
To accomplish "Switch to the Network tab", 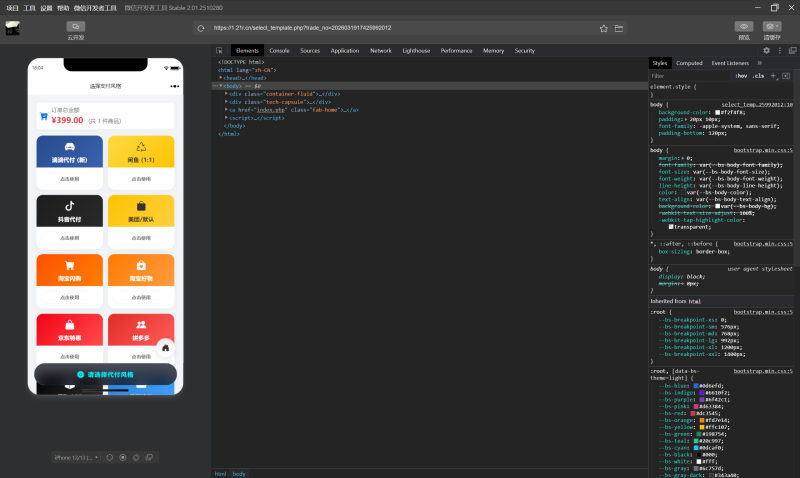I will pos(381,51).
